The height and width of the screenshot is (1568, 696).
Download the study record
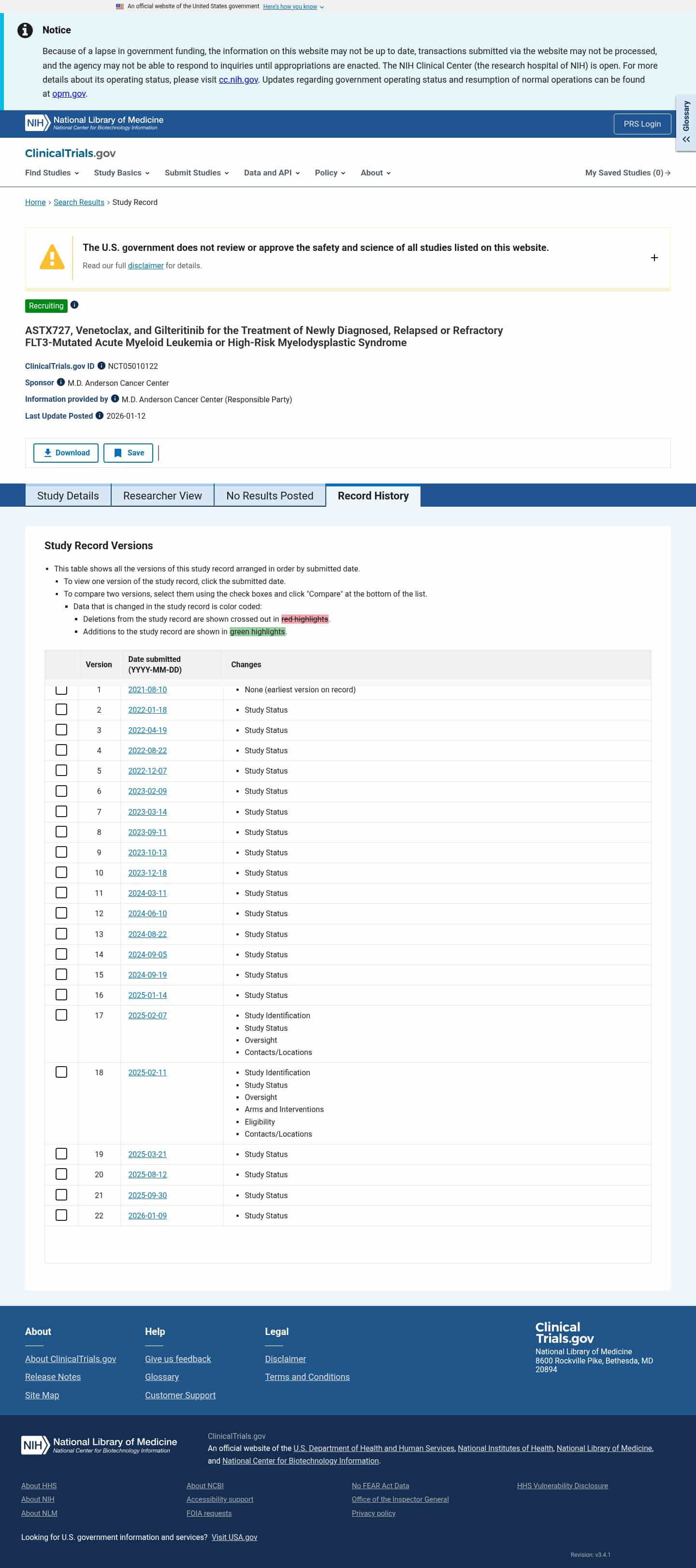(66, 453)
